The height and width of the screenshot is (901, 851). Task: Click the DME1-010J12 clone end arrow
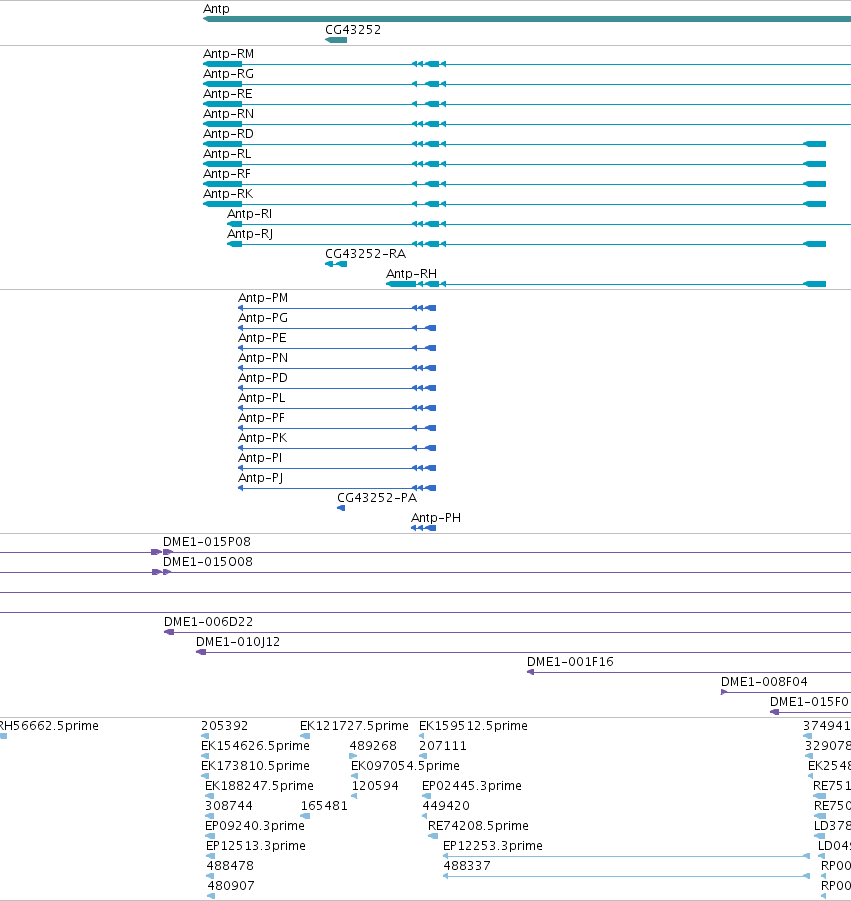click(x=201, y=653)
